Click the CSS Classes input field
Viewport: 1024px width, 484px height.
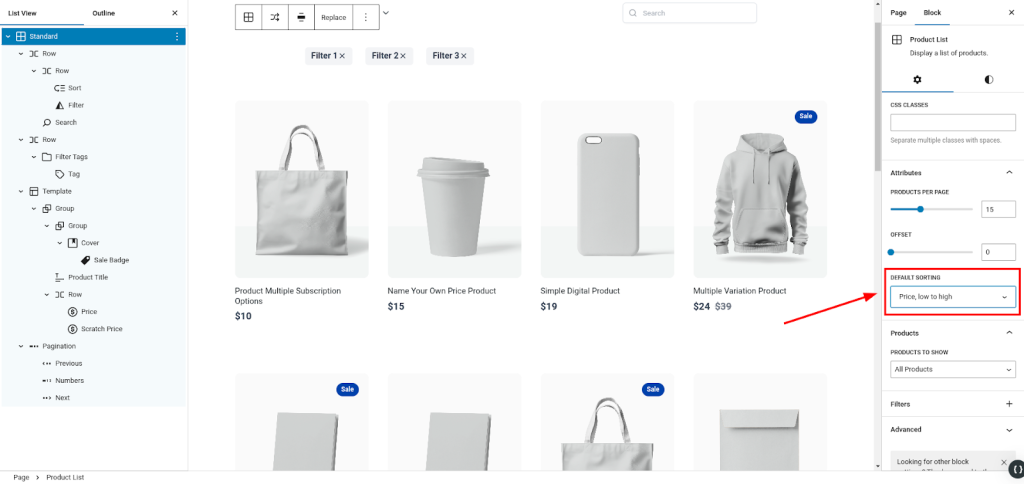(953, 123)
